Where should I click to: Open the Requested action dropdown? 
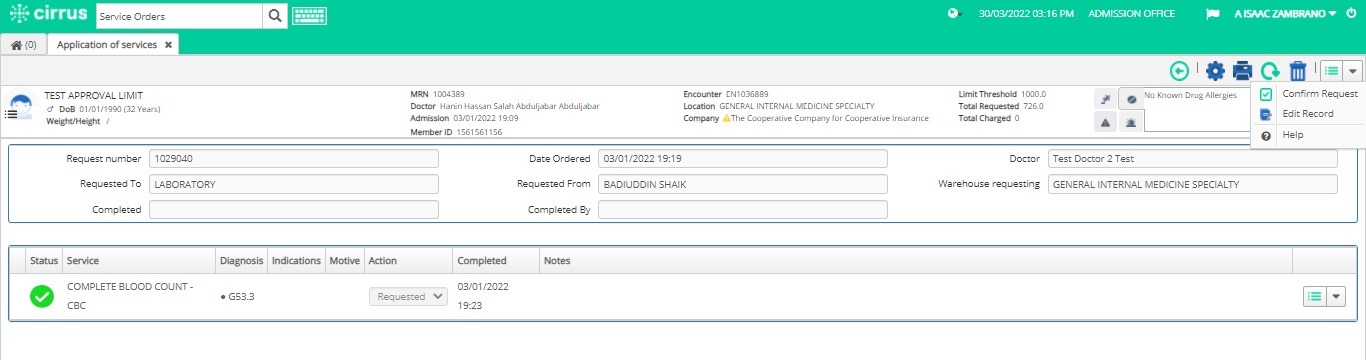408,296
